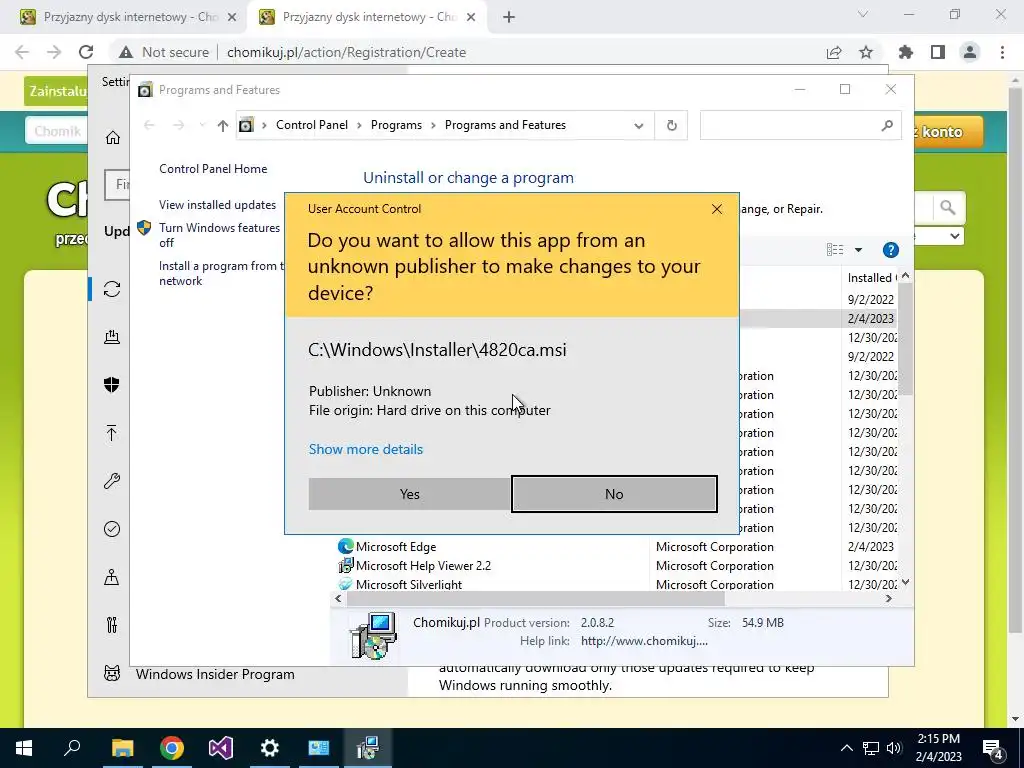
Task: Open Install a program from the network
Action: coord(221,273)
